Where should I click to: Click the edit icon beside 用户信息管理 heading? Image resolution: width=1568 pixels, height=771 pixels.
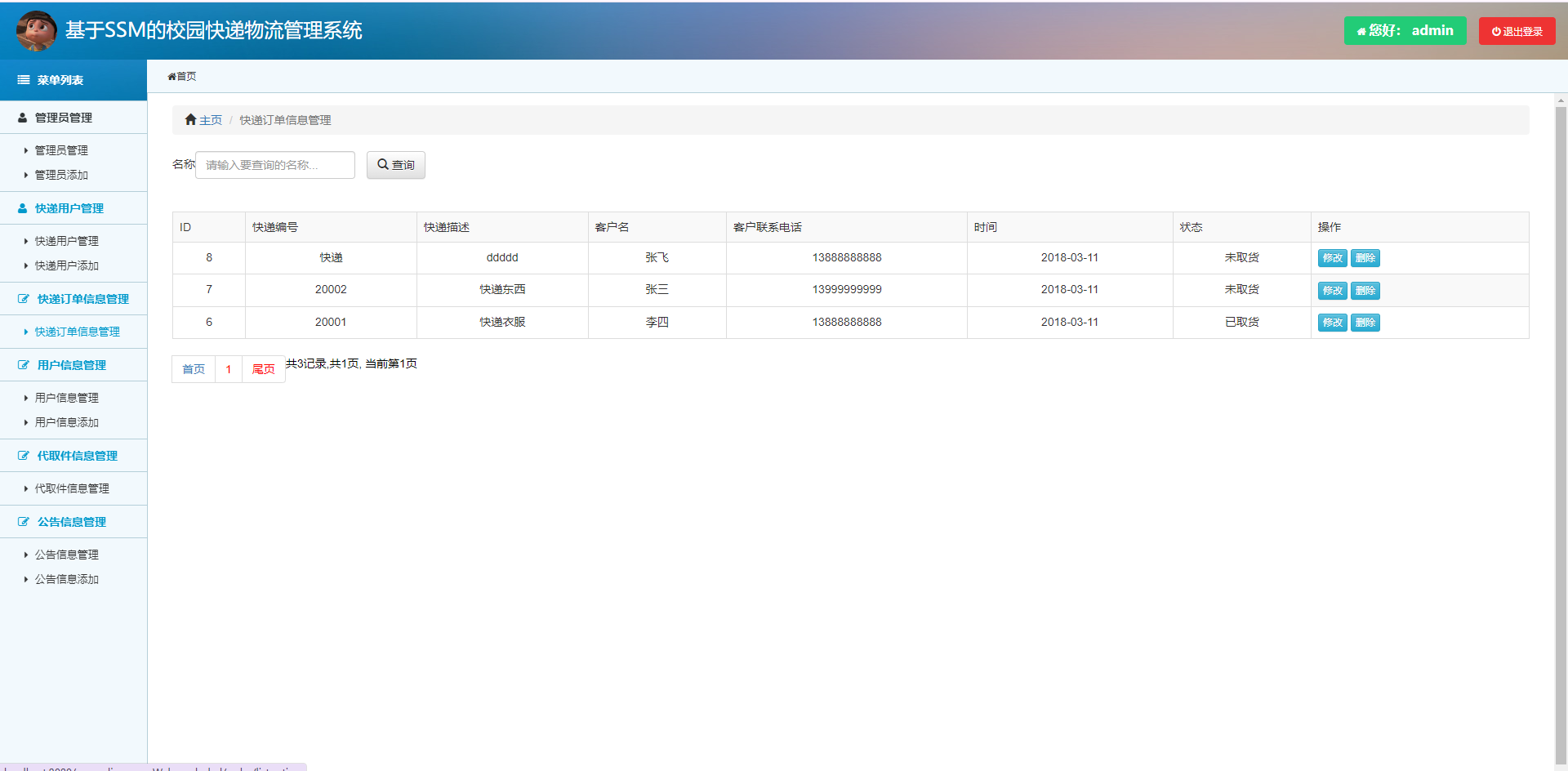[x=24, y=365]
